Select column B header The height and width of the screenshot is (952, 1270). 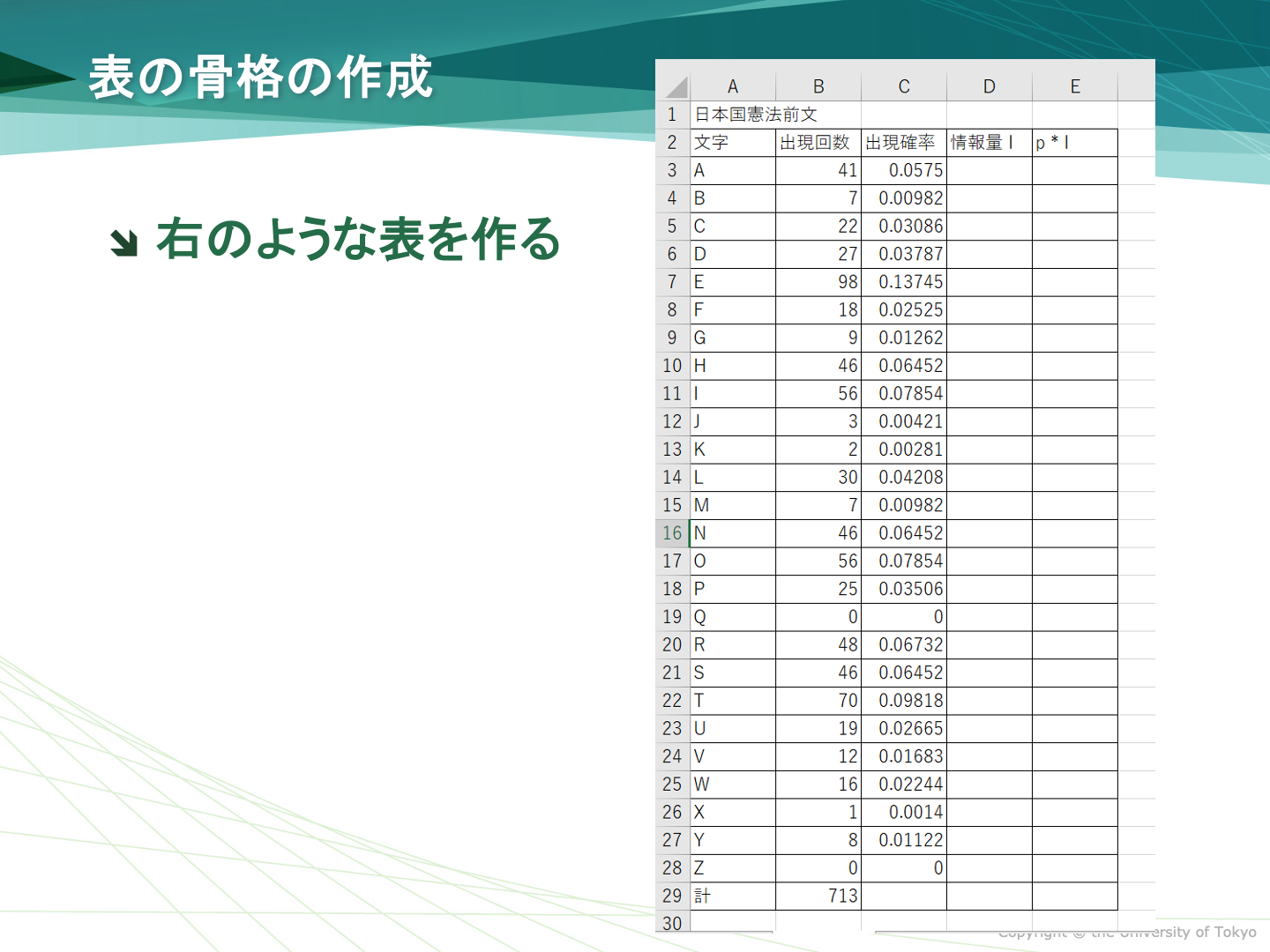click(x=818, y=86)
